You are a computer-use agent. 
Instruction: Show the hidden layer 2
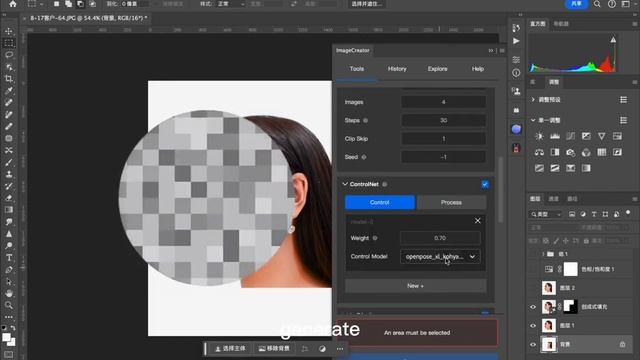click(533, 288)
